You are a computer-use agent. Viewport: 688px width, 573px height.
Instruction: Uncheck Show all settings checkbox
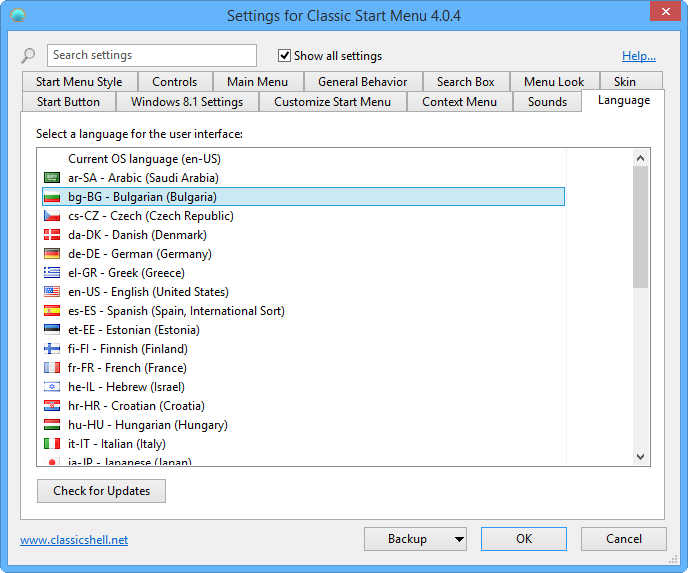click(x=284, y=56)
